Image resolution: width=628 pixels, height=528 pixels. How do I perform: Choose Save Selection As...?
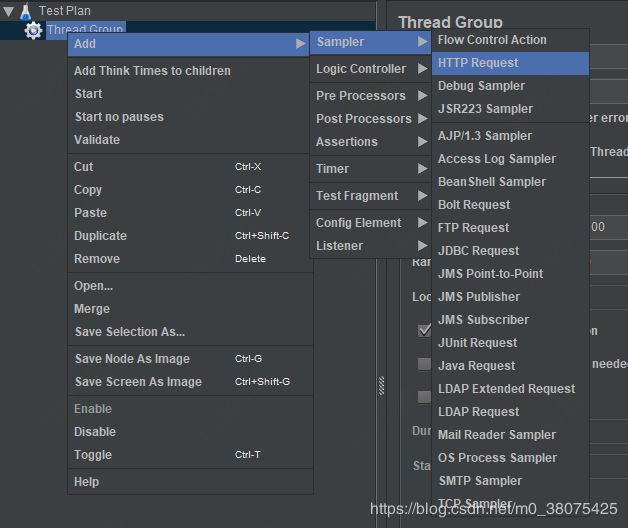pos(189,332)
